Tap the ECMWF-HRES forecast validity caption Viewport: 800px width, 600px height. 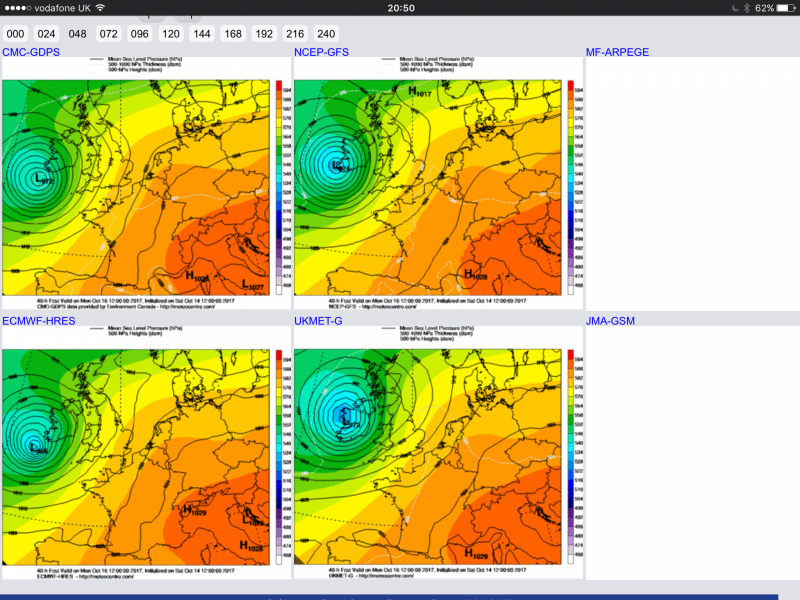136,573
